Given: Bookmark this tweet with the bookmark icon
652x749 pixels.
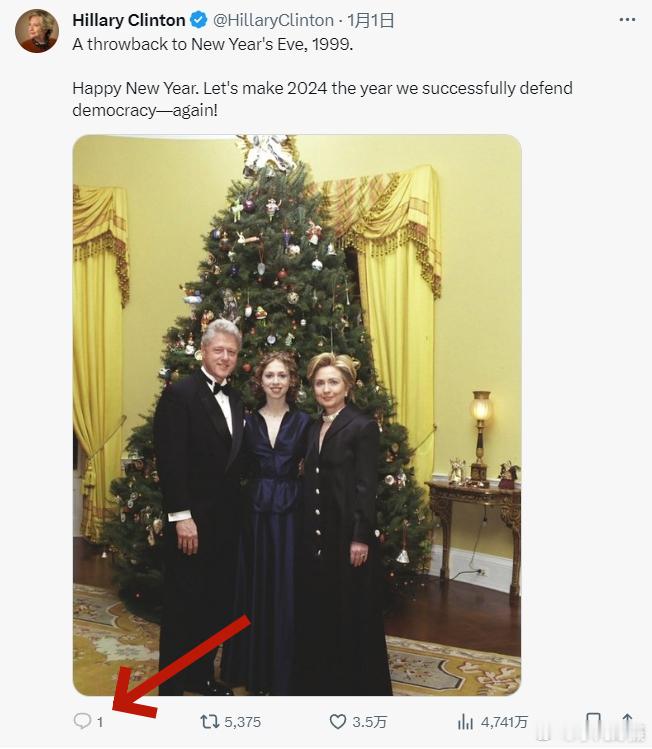Looking at the screenshot, I should point(593,722).
